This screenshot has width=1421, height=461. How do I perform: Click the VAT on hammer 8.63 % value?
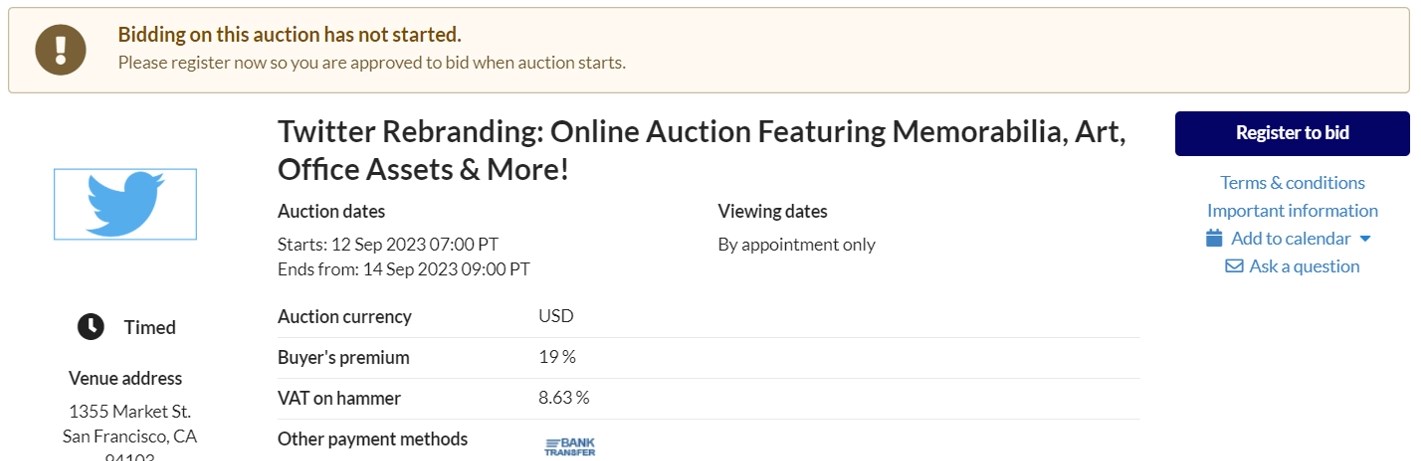pos(564,398)
